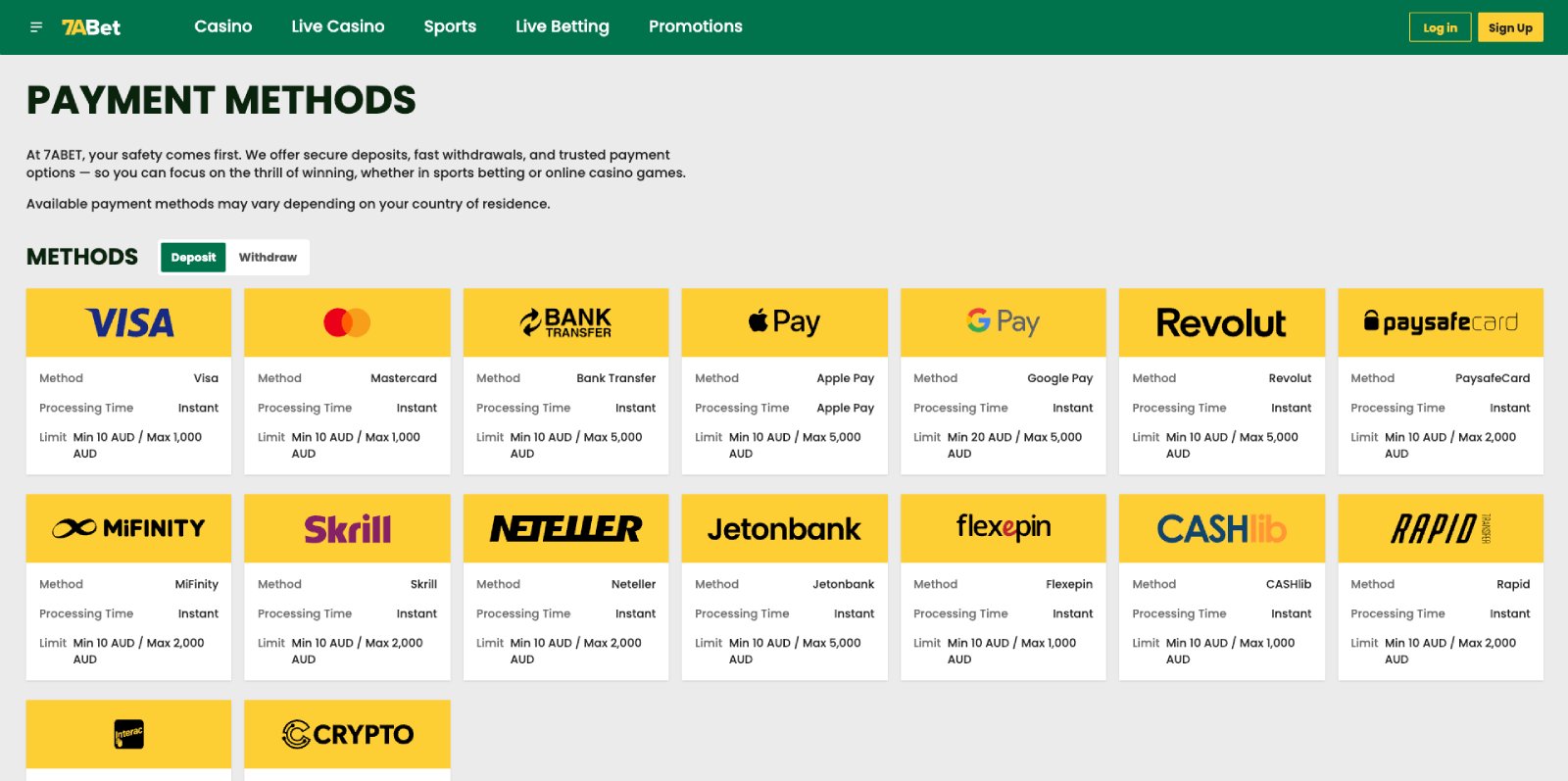Image resolution: width=1568 pixels, height=781 pixels.
Task: Select the Mastercard logo card
Action: click(x=347, y=322)
